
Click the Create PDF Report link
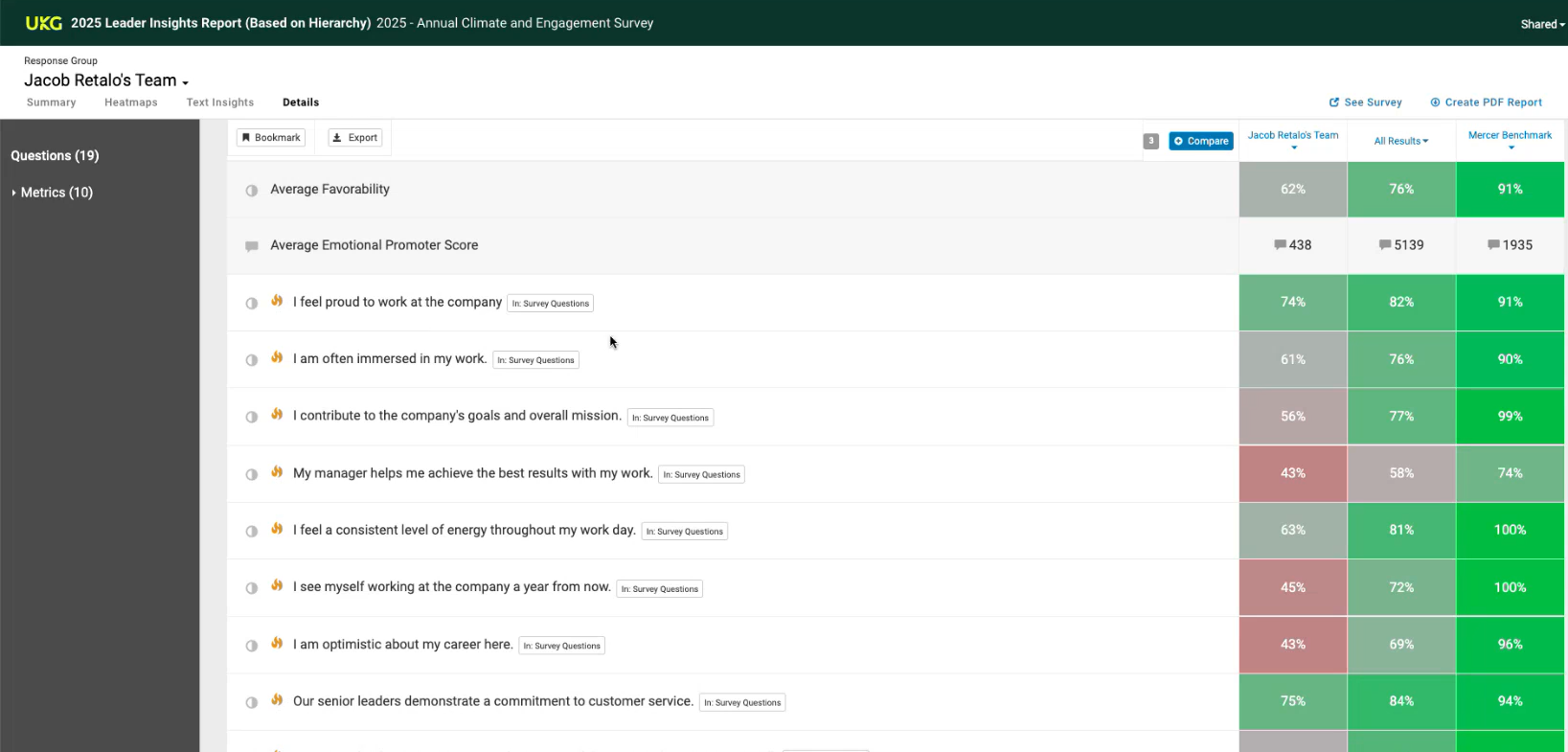point(1486,103)
